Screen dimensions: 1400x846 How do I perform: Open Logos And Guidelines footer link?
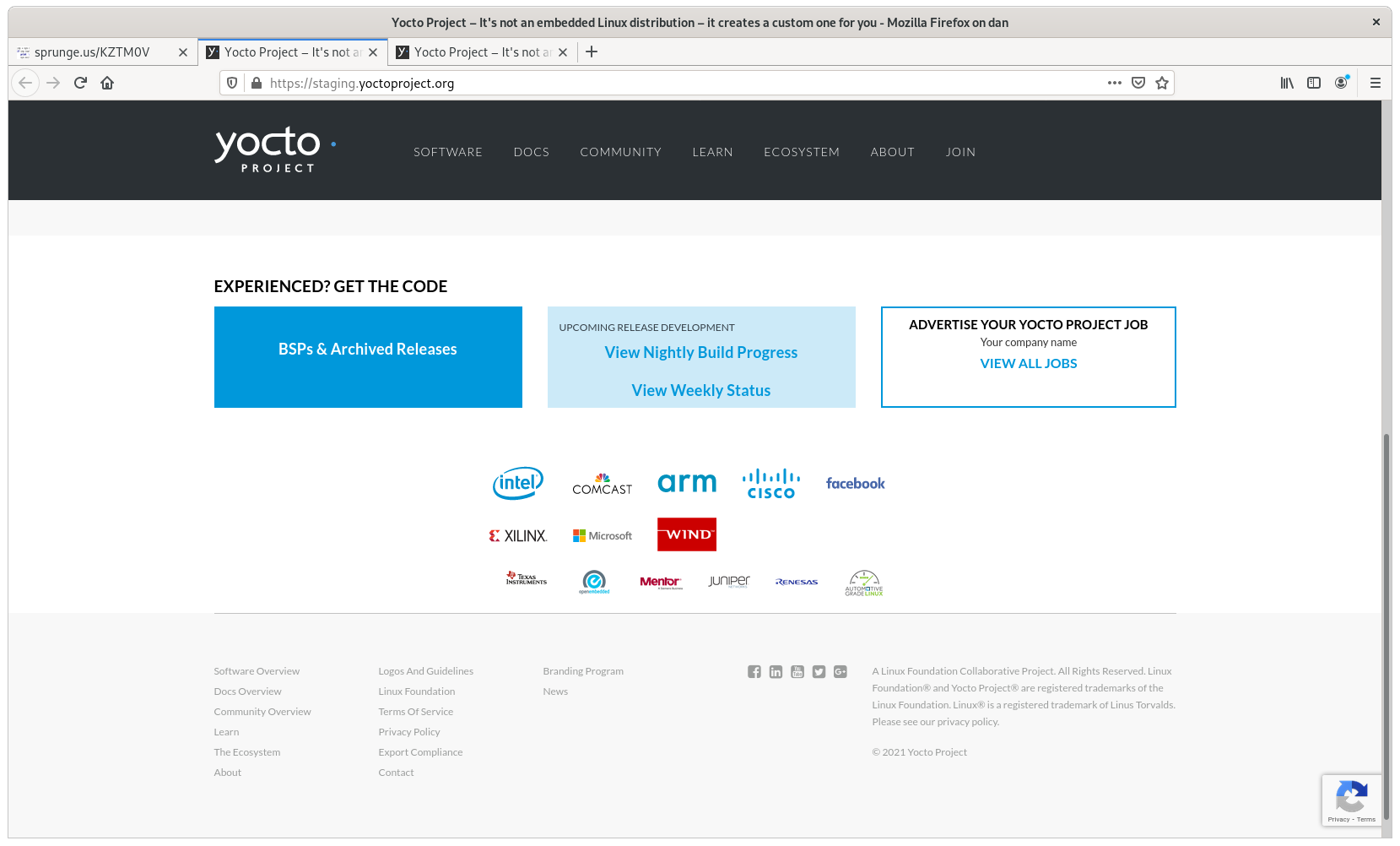426,671
